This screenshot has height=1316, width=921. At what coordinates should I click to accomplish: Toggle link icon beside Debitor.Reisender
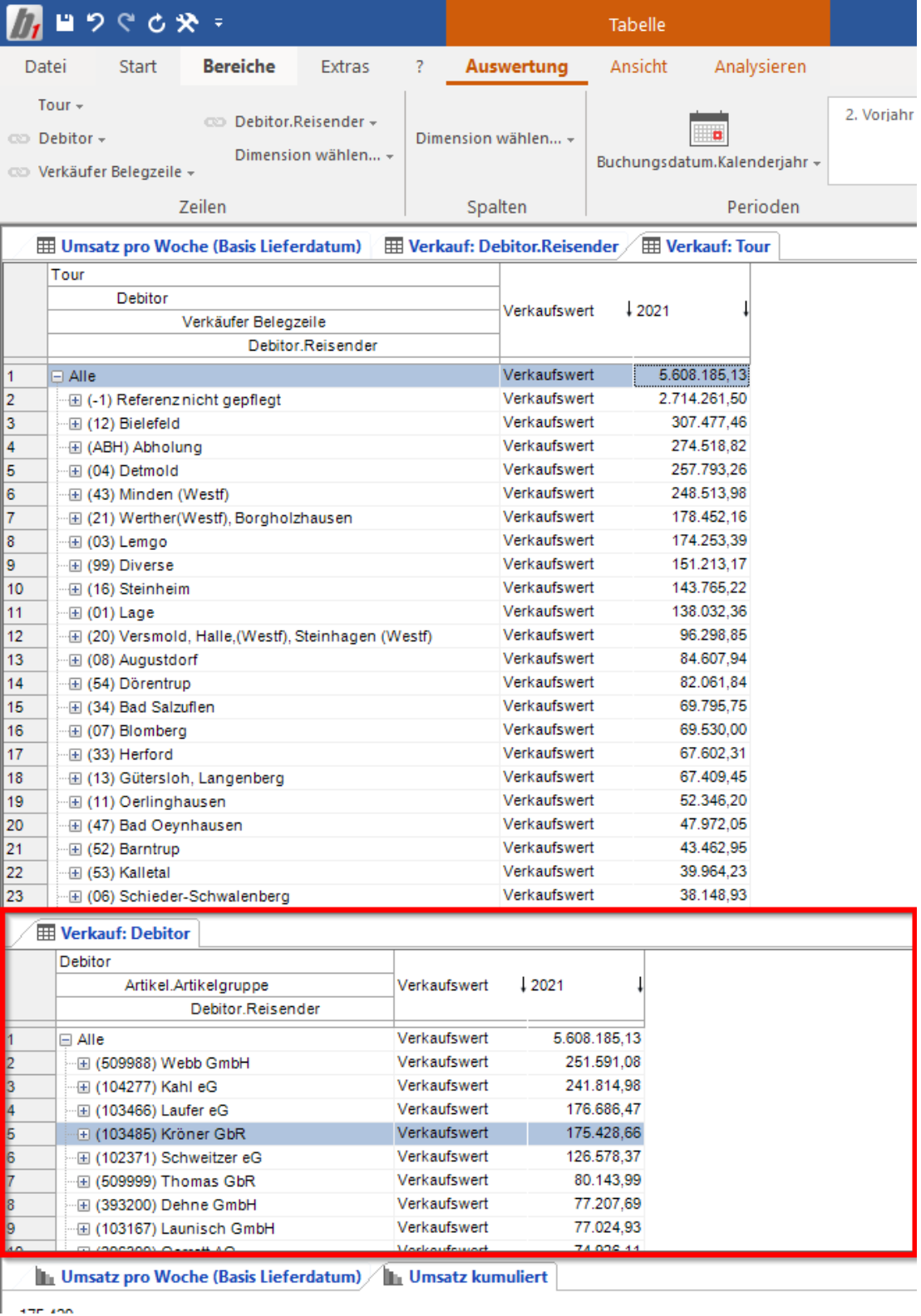(x=215, y=122)
